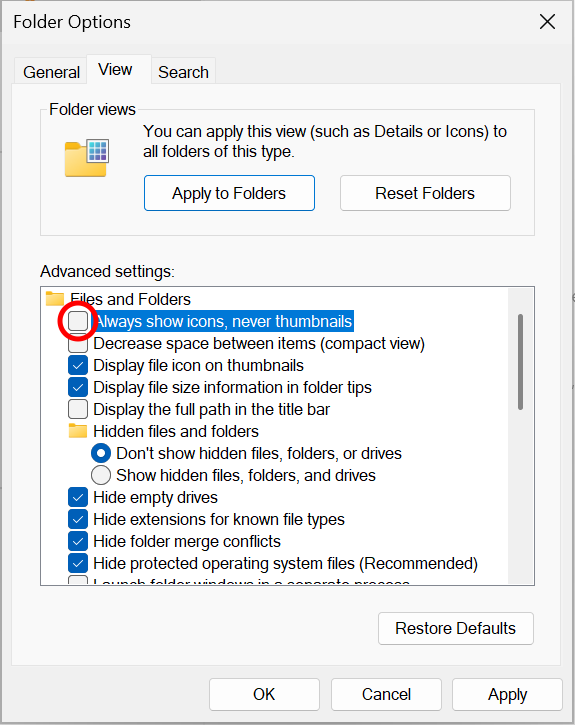The height and width of the screenshot is (725, 575).
Task: Close the Folder Options dialog
Action: tap(547, 22)
